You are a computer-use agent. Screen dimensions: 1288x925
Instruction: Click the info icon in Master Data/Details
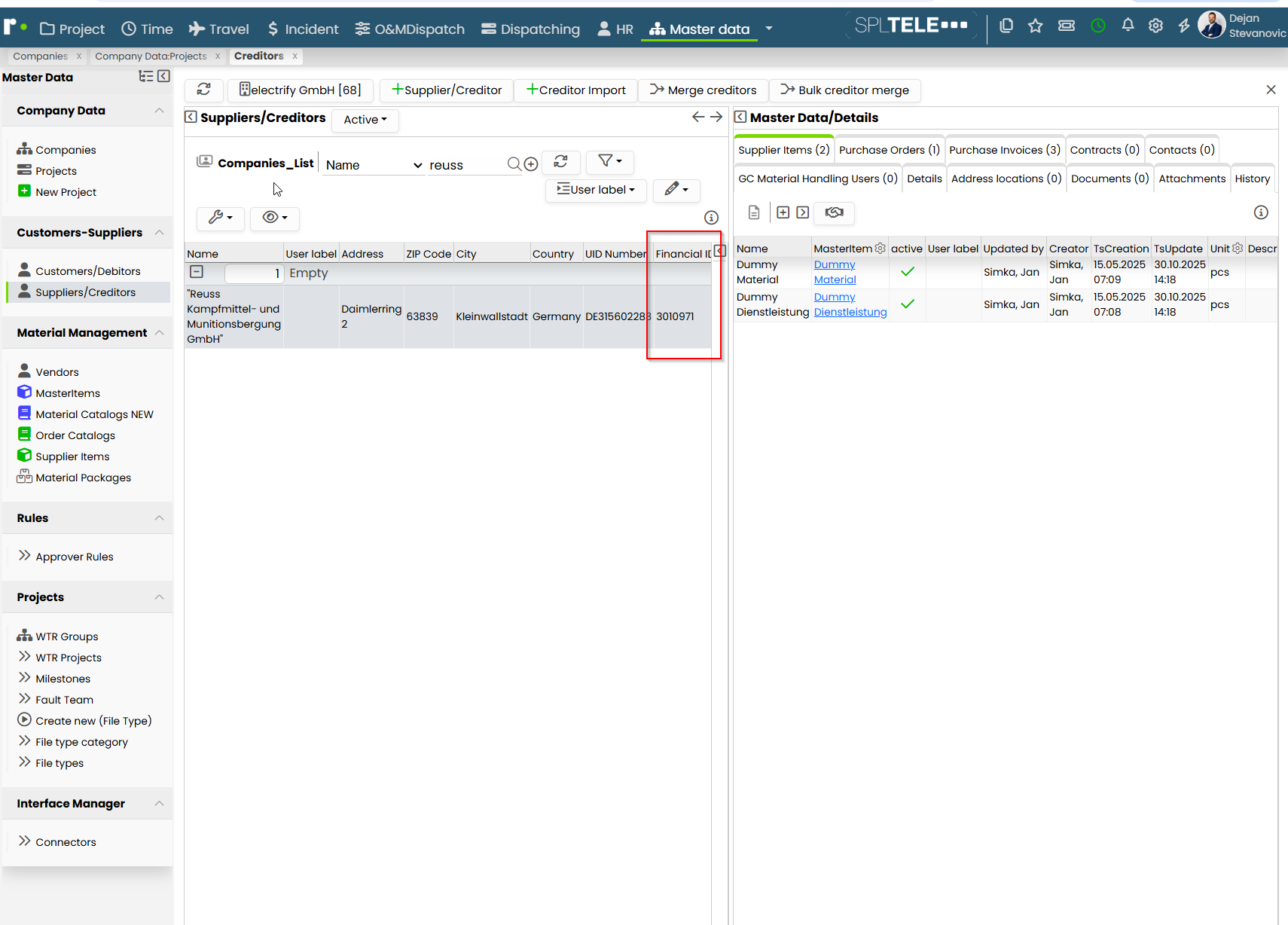pos(1261,212)
